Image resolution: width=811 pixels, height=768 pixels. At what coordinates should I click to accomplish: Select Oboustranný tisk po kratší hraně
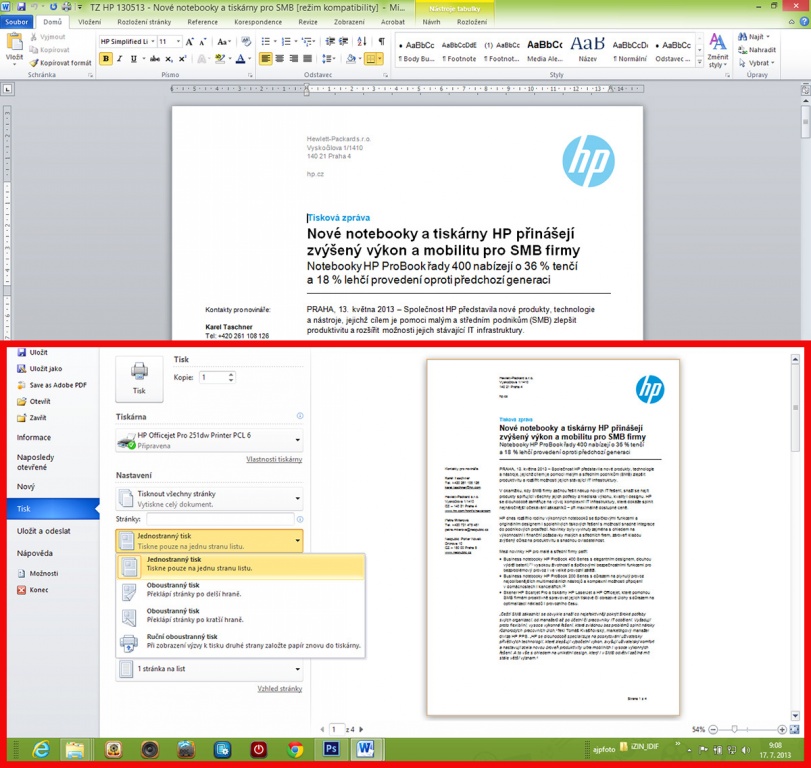click(241, 617)
